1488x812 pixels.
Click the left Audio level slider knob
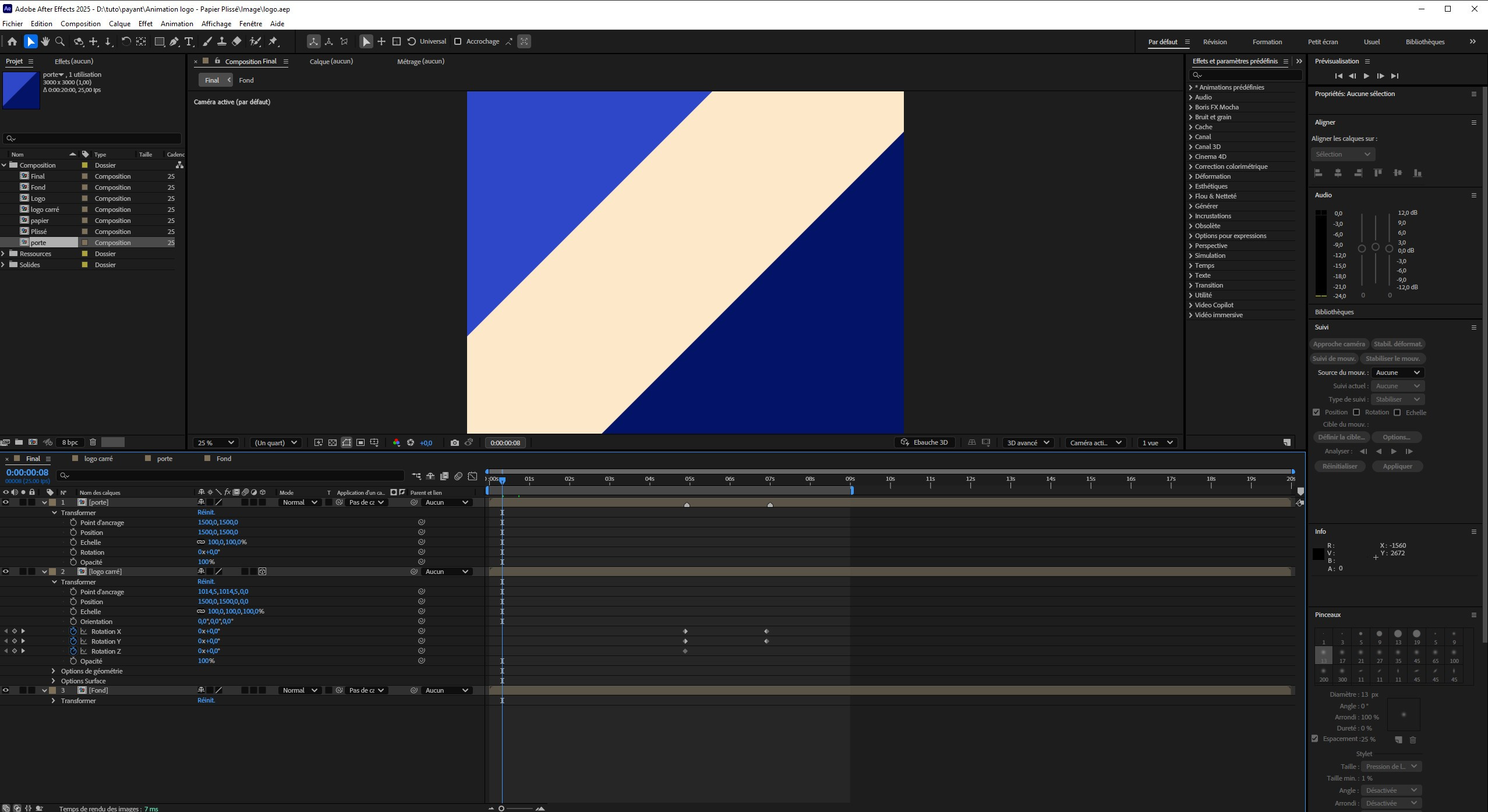pos(1362,249)
